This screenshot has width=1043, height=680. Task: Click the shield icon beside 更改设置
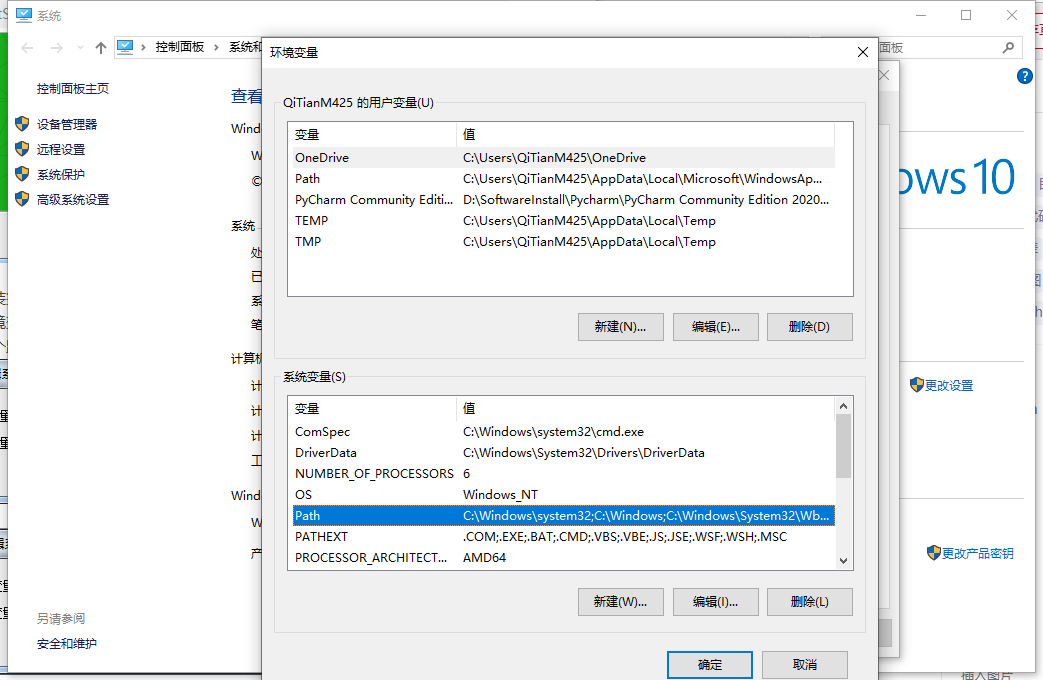pos(916,384)
